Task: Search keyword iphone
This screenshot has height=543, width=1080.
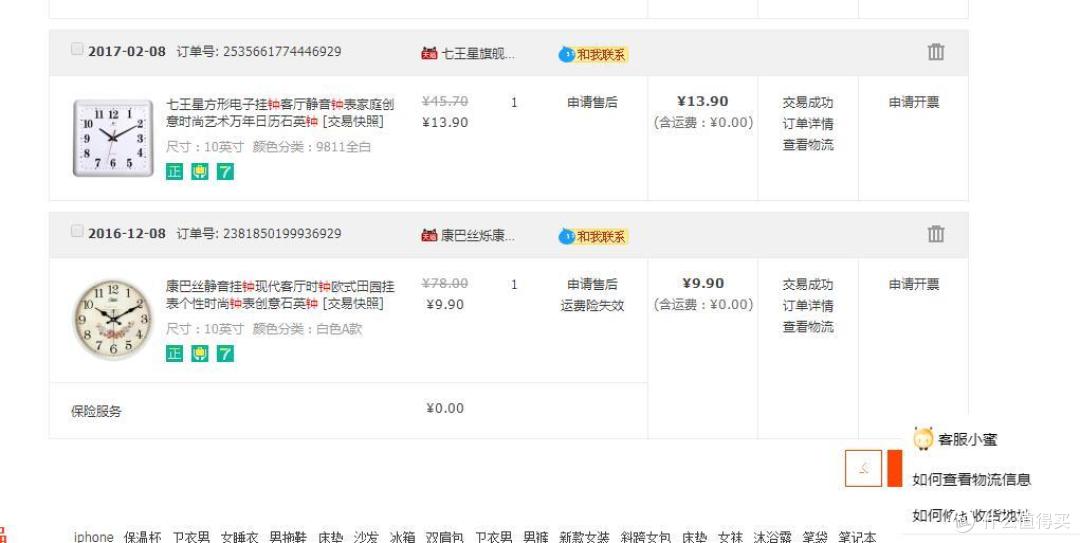Action: point(93,537)
